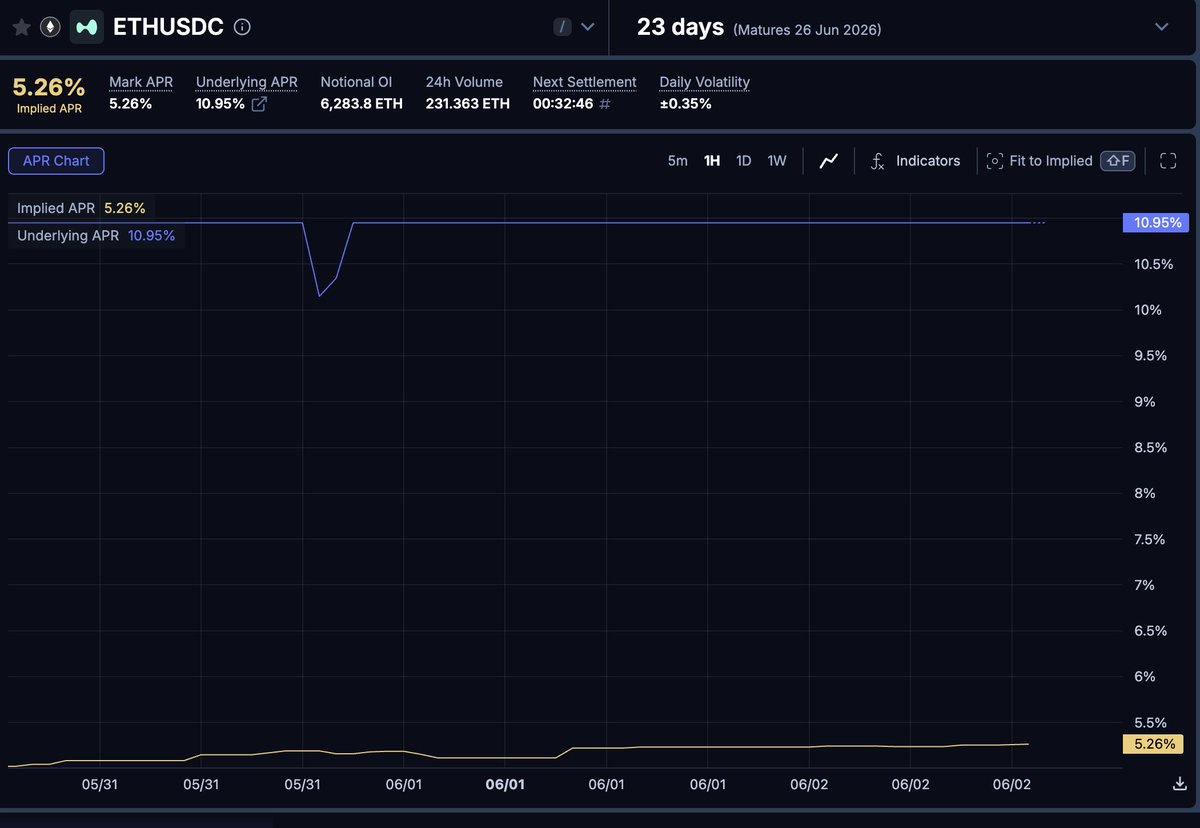Click the ETHUSDC market name
The image size is (1200, 828).
tap(168, 27)
